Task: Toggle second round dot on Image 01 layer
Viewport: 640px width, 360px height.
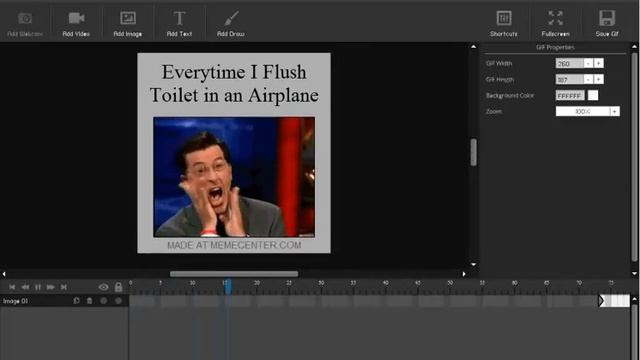Action: pyautogui.click(x=118, y=301)
